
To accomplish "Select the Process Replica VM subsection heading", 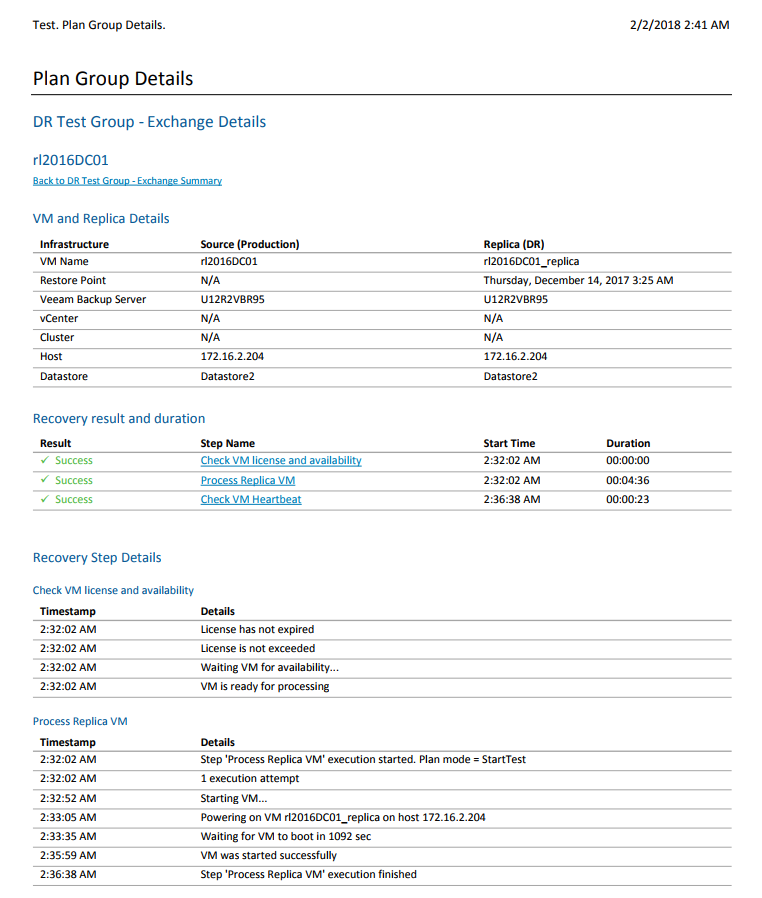I will pos(80,722).
